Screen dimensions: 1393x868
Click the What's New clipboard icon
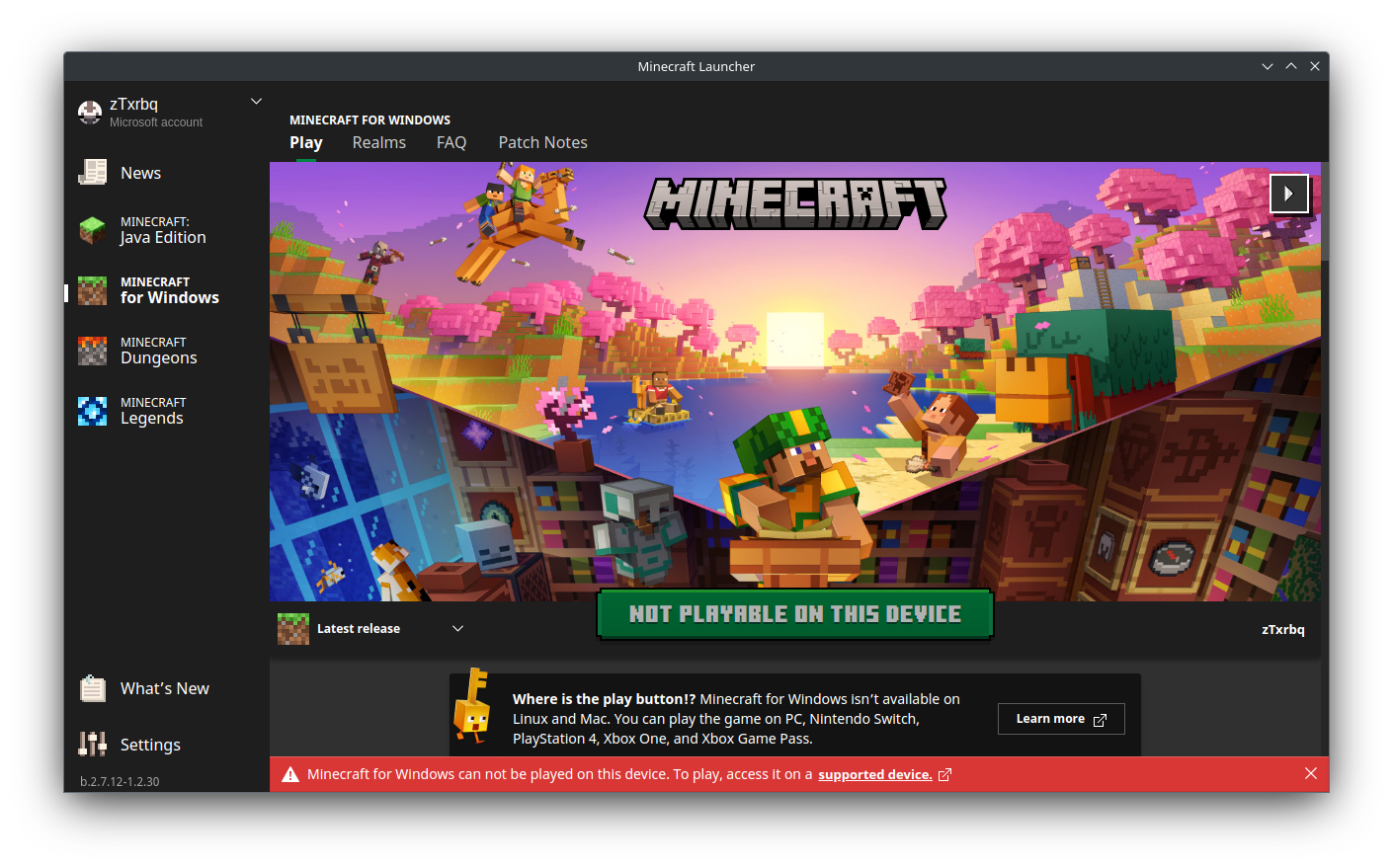click(93, 688)
